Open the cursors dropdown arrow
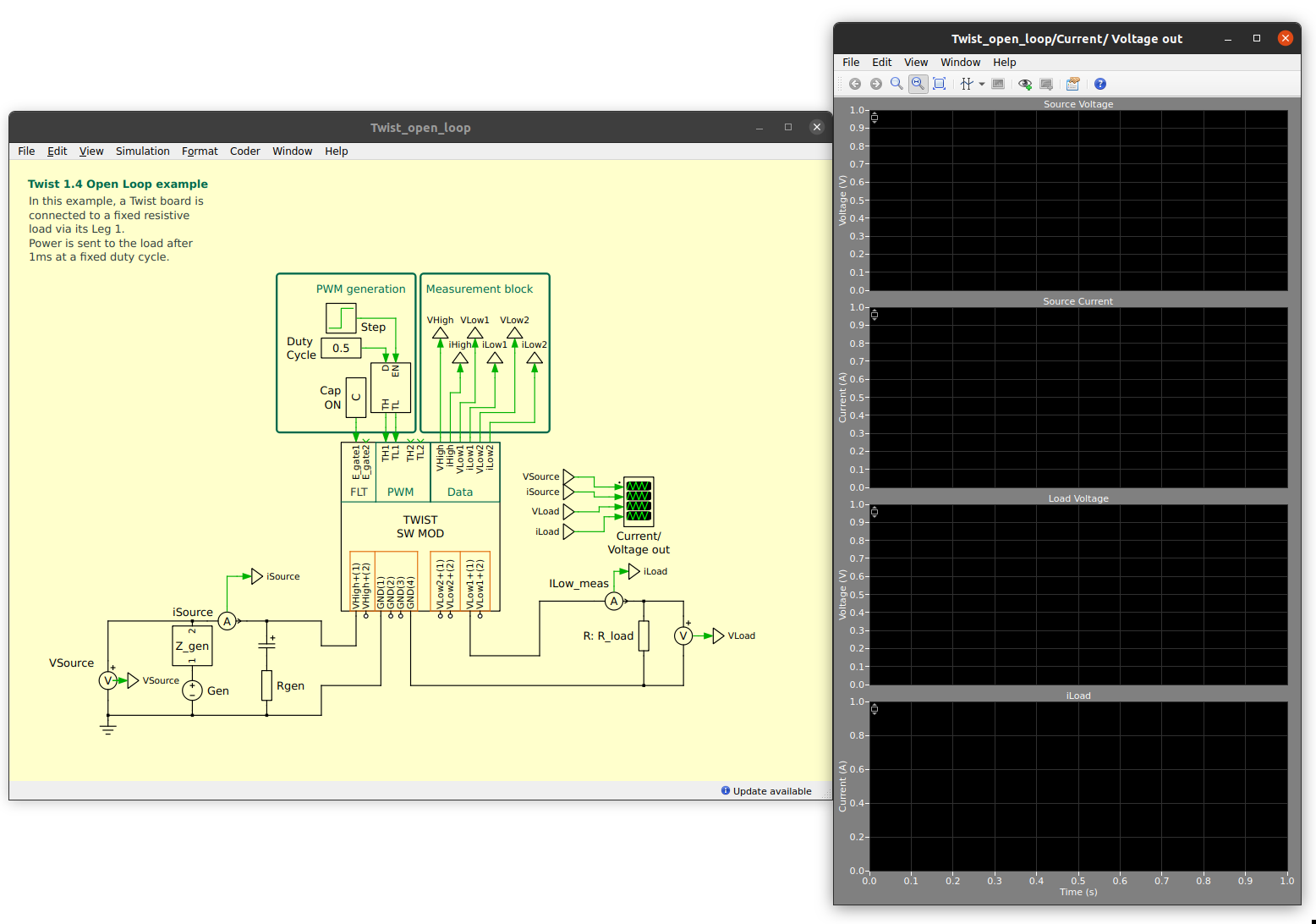This screenshot has height=924, width=1316. [982, 84]
